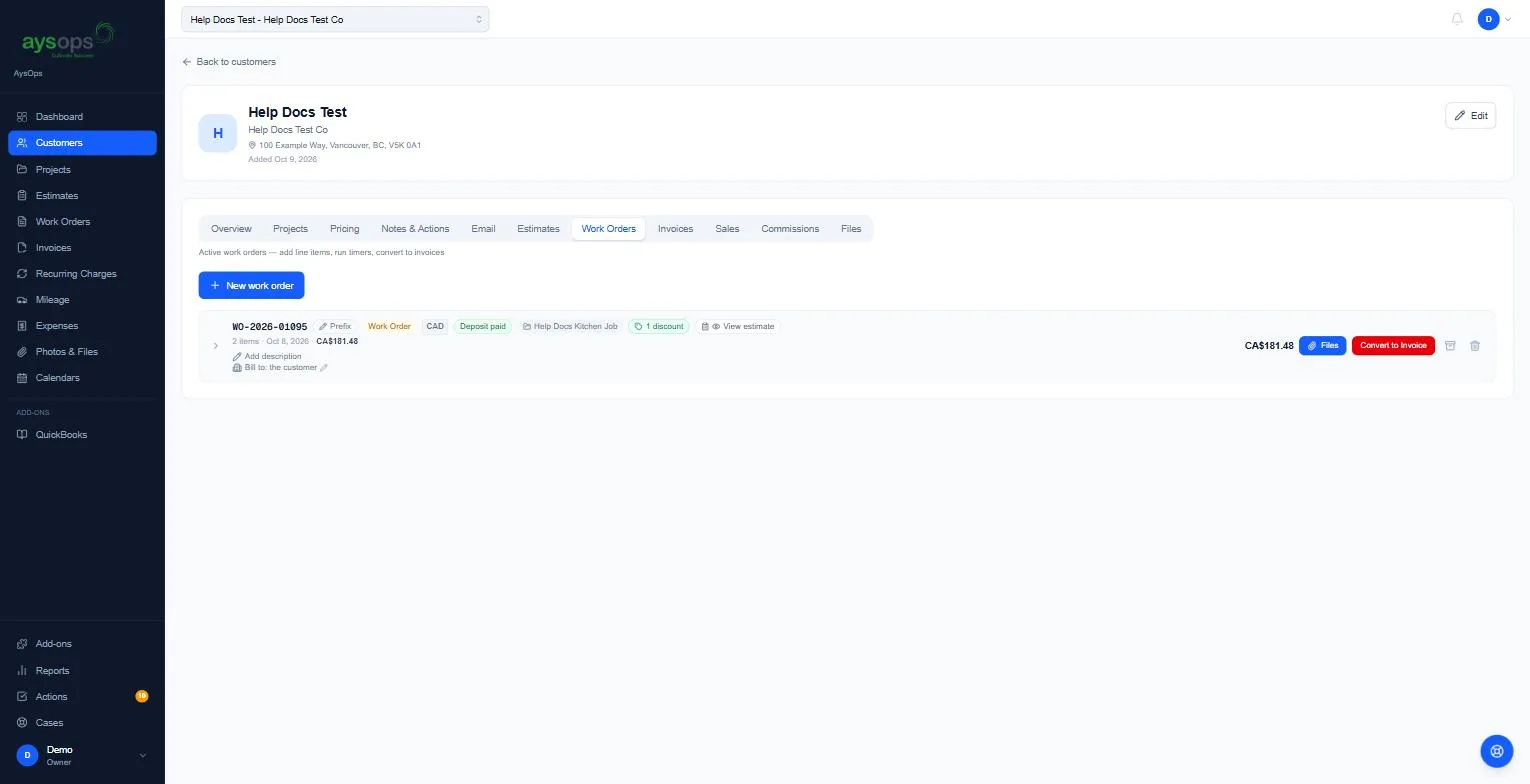The height and width of the screenshot is (784, 1530).
Task: Open the customer selector dropdown
Action: click(x=335, y=19)
